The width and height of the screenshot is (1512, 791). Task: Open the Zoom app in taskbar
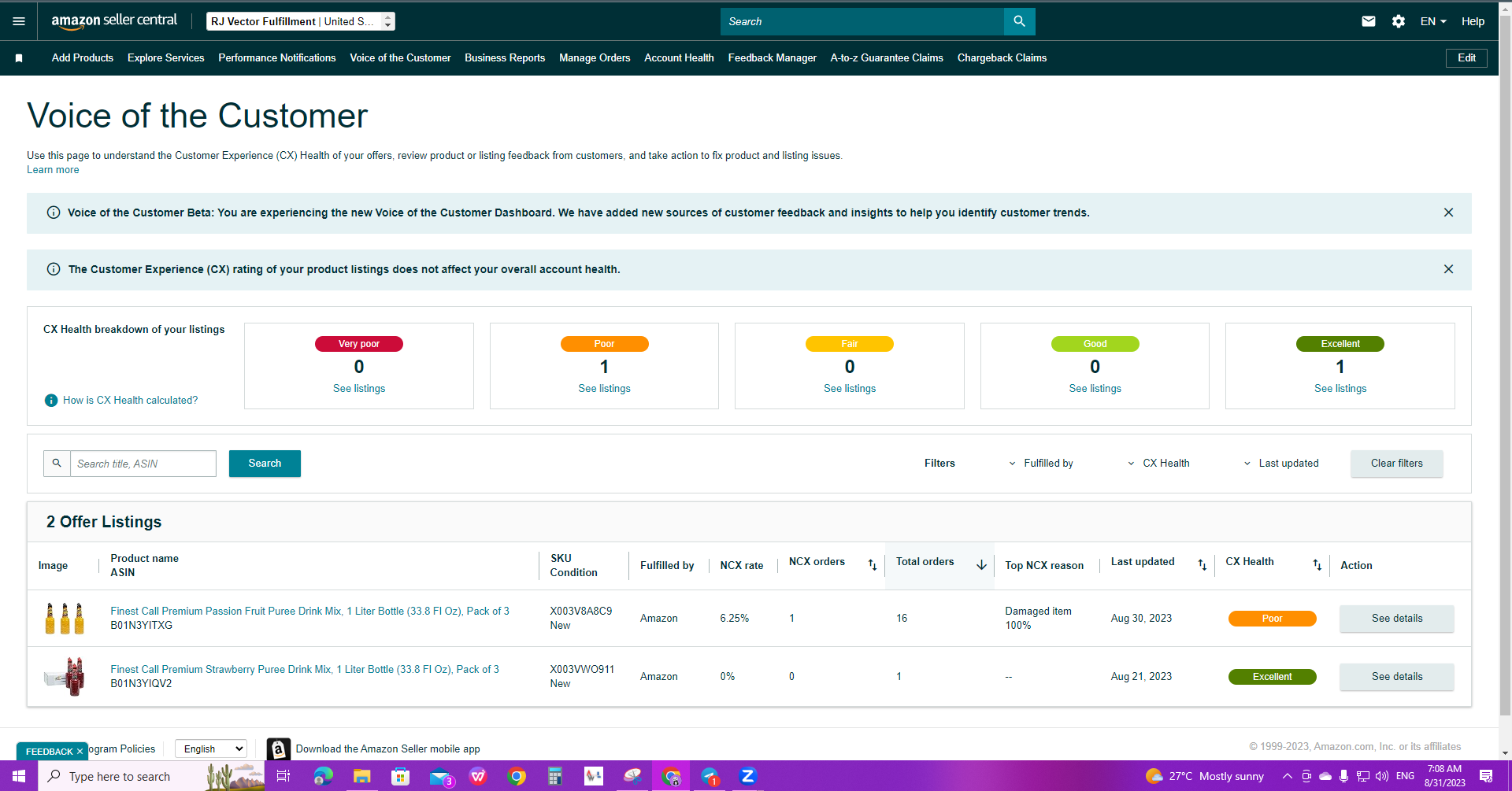pyautogui.click(x=748, y=776)
